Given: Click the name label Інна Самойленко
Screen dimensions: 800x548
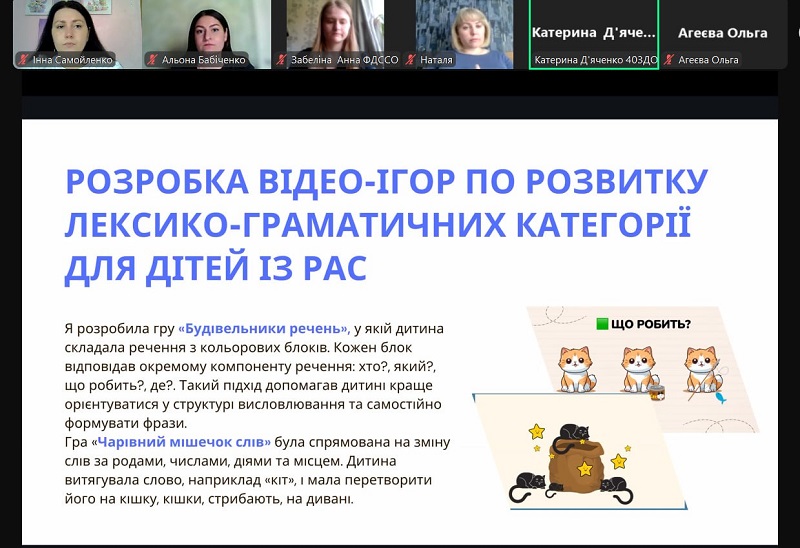Looking at the screenshot, I should tap(72, 60).
